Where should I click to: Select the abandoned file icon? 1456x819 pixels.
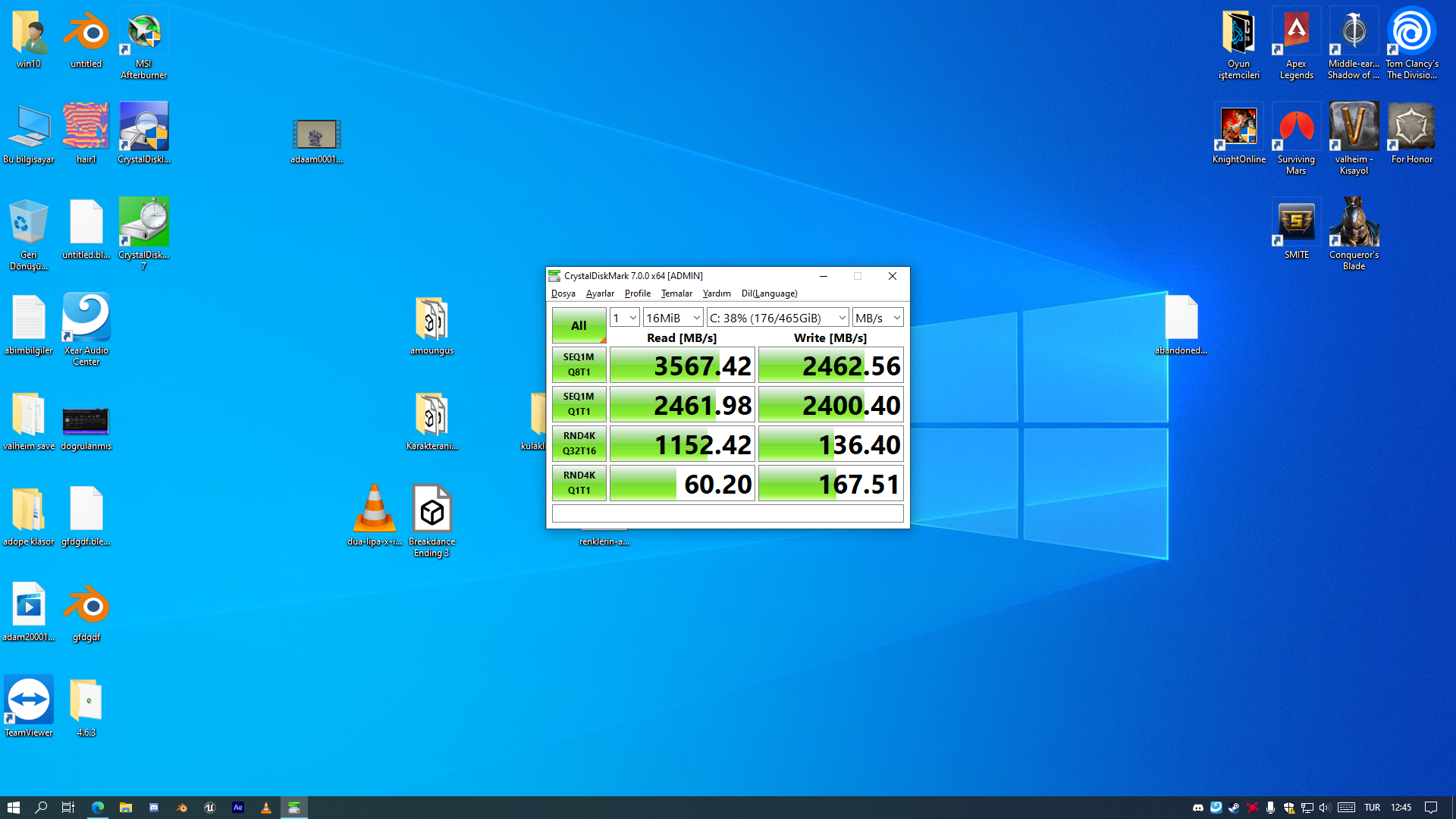pyautogui.click(x=1181, y=325)
